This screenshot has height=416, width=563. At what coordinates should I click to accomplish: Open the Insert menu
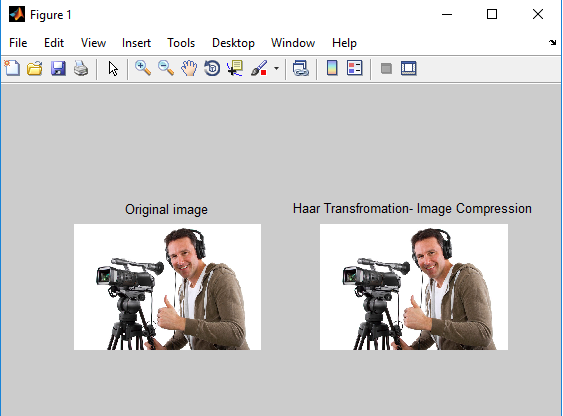[x=136, y=43]
